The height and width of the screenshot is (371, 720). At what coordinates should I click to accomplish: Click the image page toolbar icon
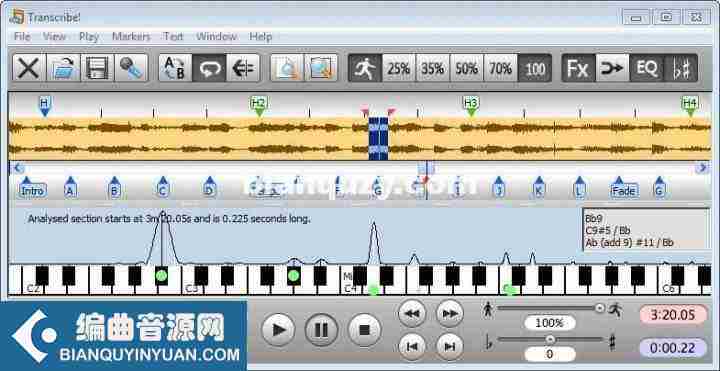(x=321, y=68)
